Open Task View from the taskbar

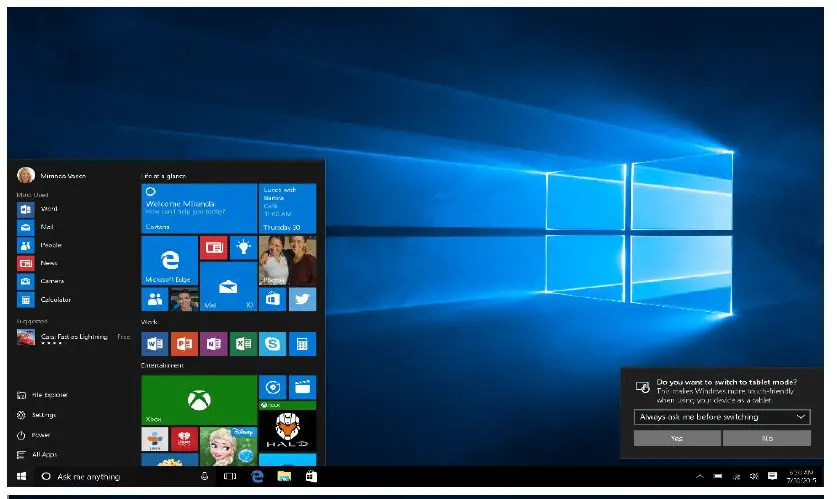(x=230, y=476)
